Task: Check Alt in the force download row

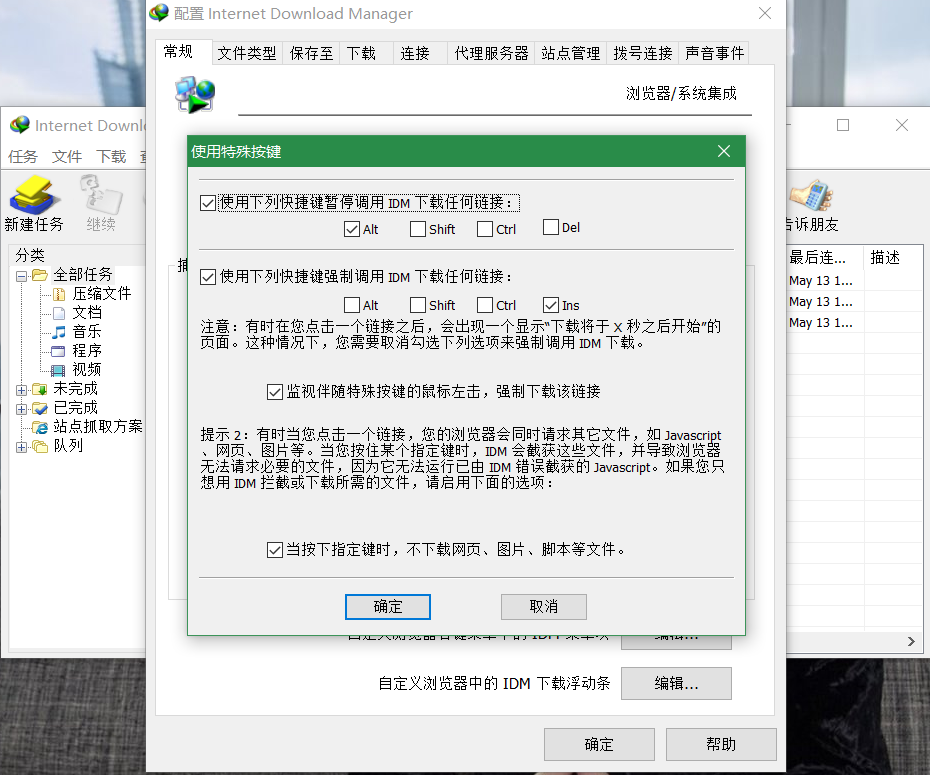Action: pyautogui.click(x=352, y=305)
